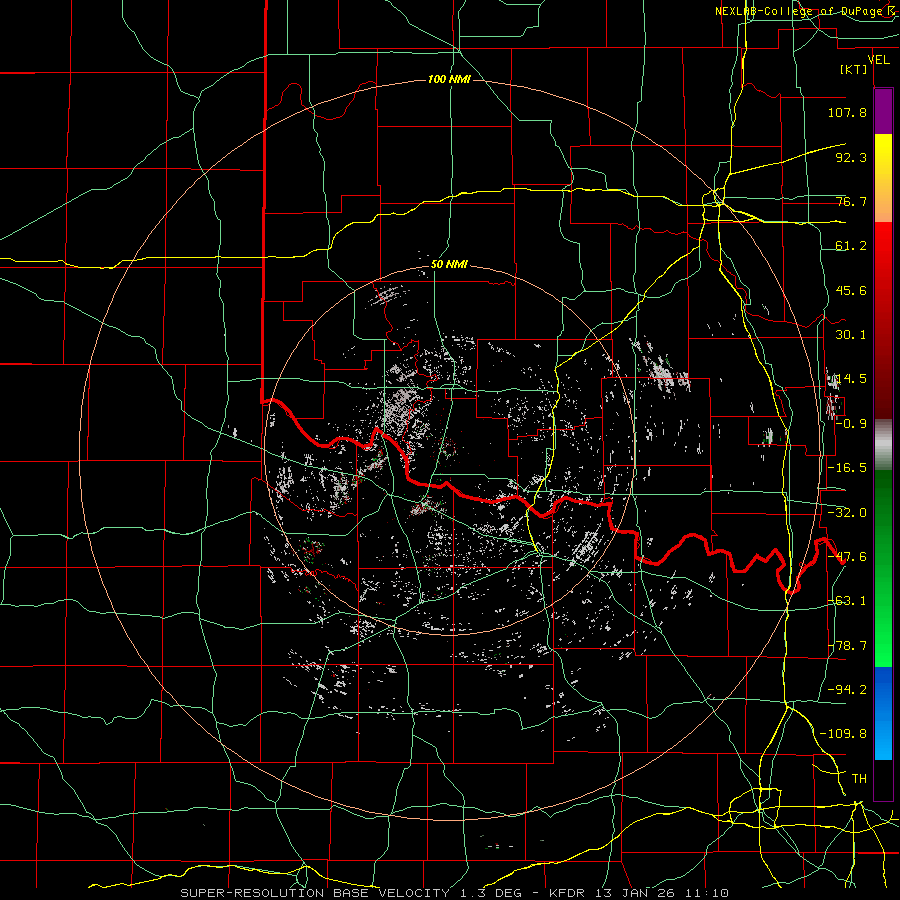Click the 30.1 value on velocity scale
Image resolution: width=900 pixels, height=900 pixels.
[851, 335]
